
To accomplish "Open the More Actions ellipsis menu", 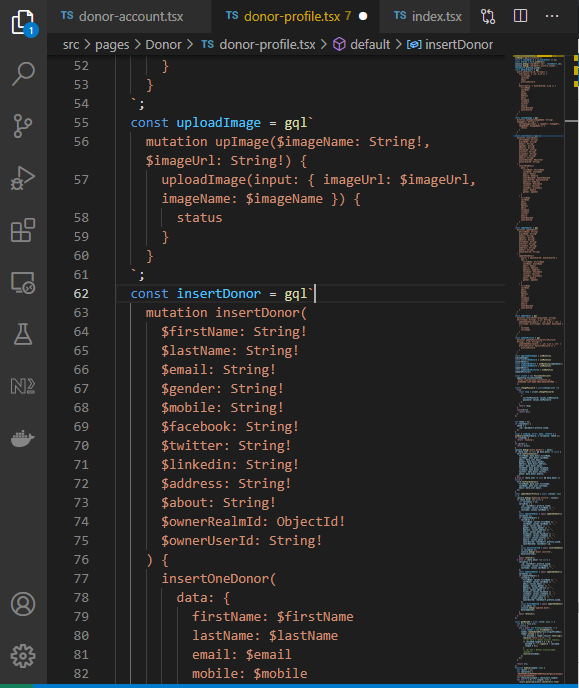I will [x=552, y=16].
